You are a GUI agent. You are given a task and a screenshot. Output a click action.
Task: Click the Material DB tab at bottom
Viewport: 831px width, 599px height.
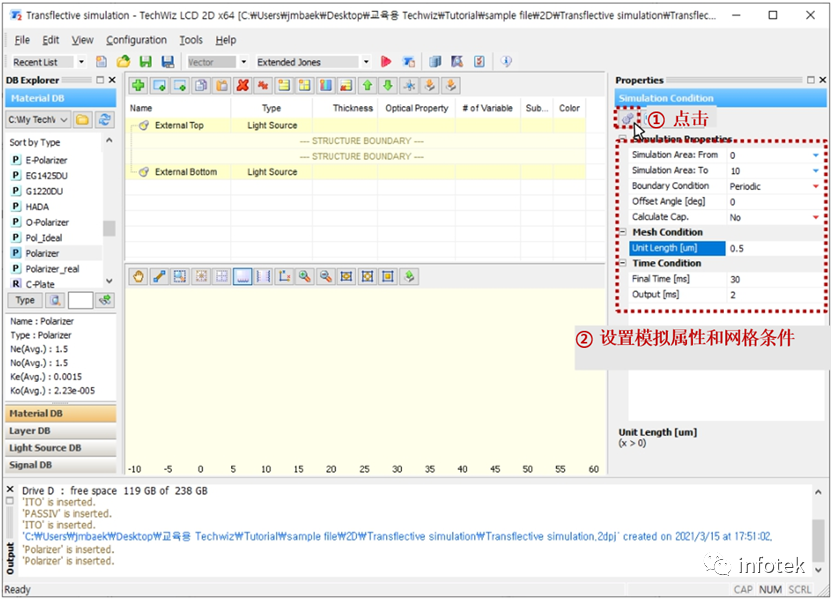click(60, 413)
